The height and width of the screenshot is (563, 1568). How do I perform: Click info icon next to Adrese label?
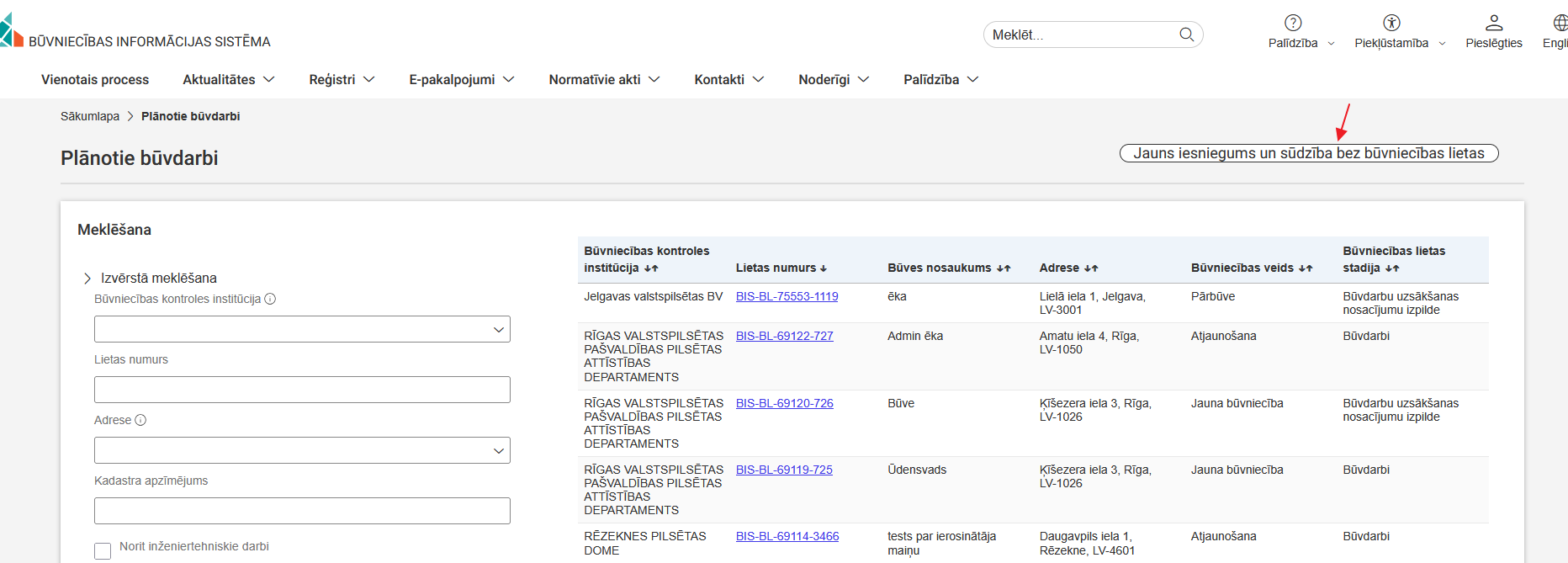(140, 420)
